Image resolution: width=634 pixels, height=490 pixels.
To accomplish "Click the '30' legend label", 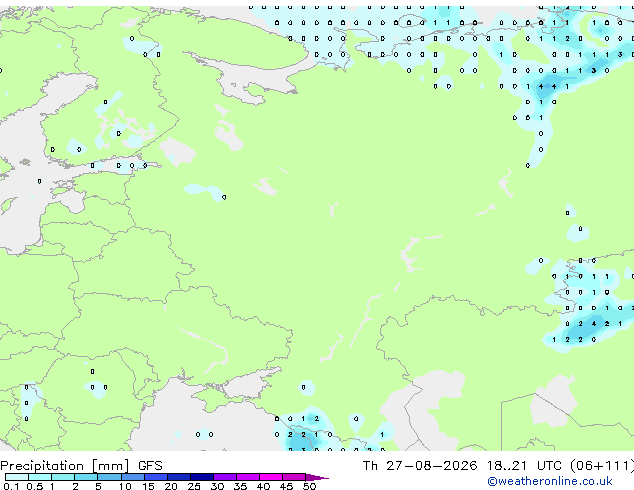I will (x=217, y=486).
